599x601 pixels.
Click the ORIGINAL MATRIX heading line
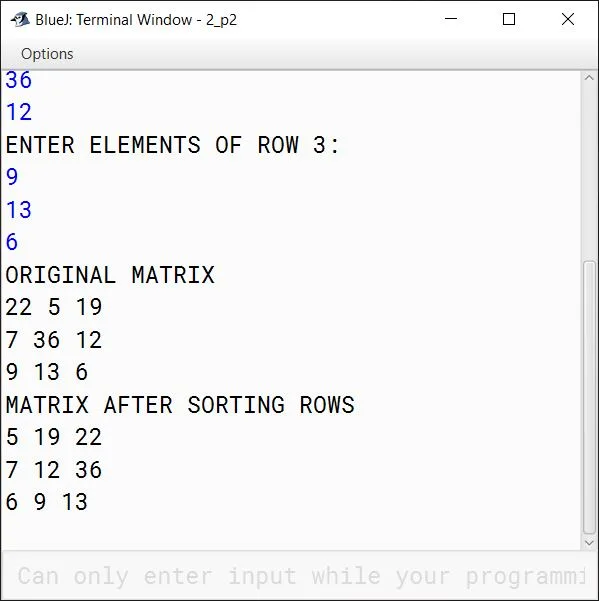[x=110, y=275]
